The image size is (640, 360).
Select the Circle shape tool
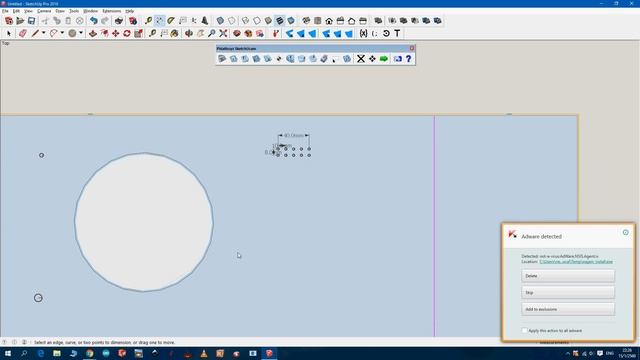coord(72,33)
